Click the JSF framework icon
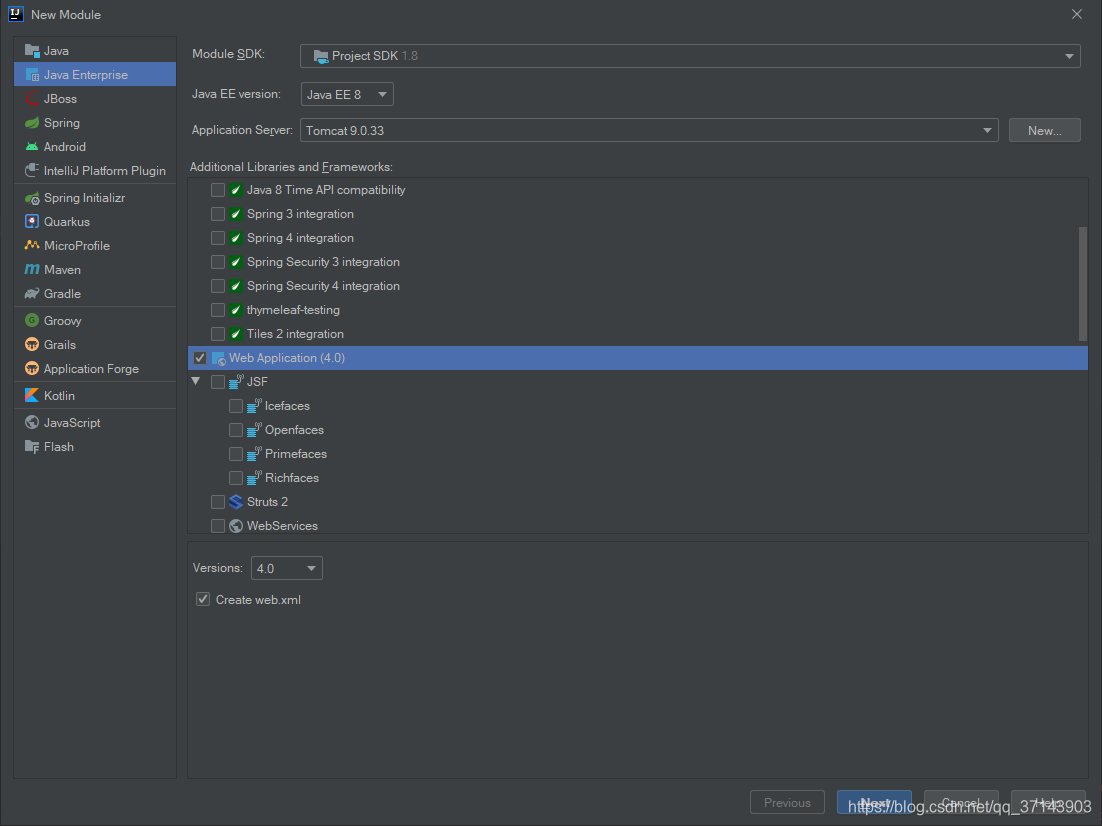The height and width of the screenshot is (826, 1102). tap(236, 382)
